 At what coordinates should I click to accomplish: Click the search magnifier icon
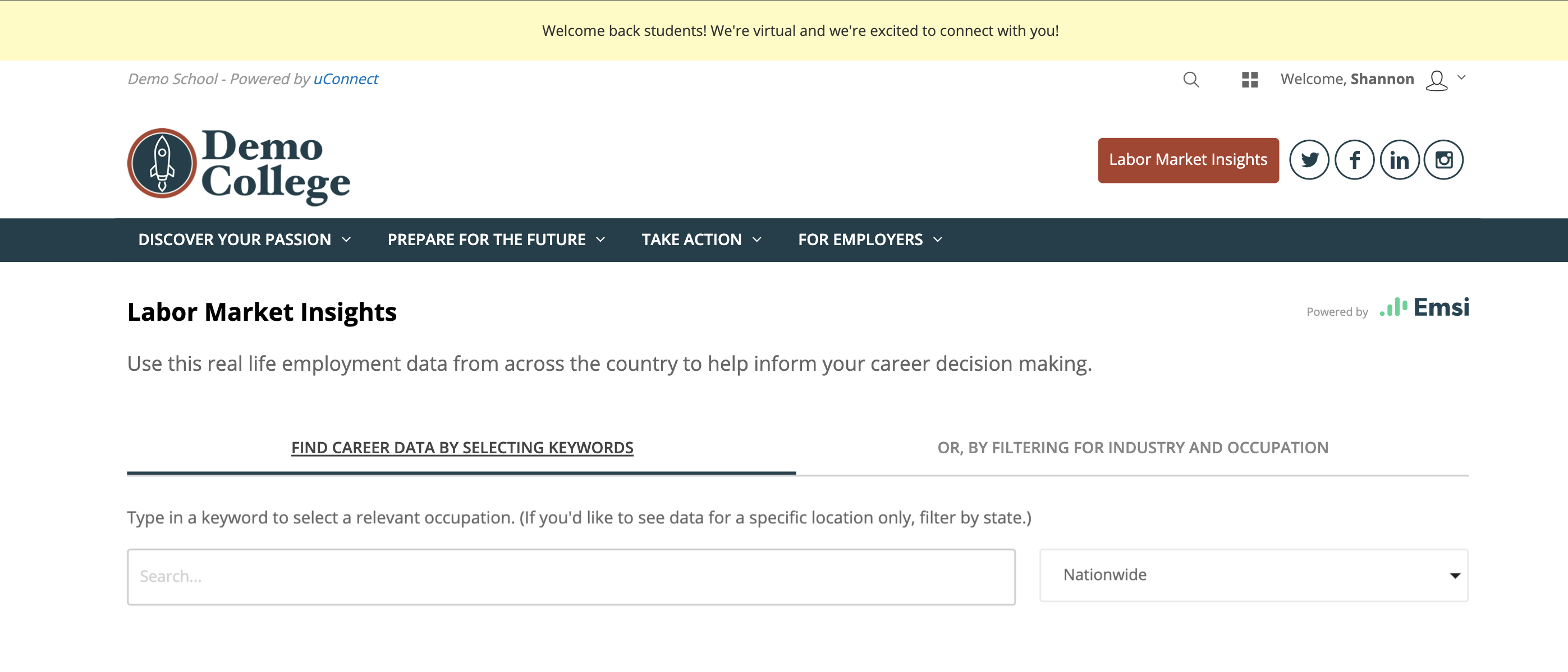click(x=1191, y=80)
